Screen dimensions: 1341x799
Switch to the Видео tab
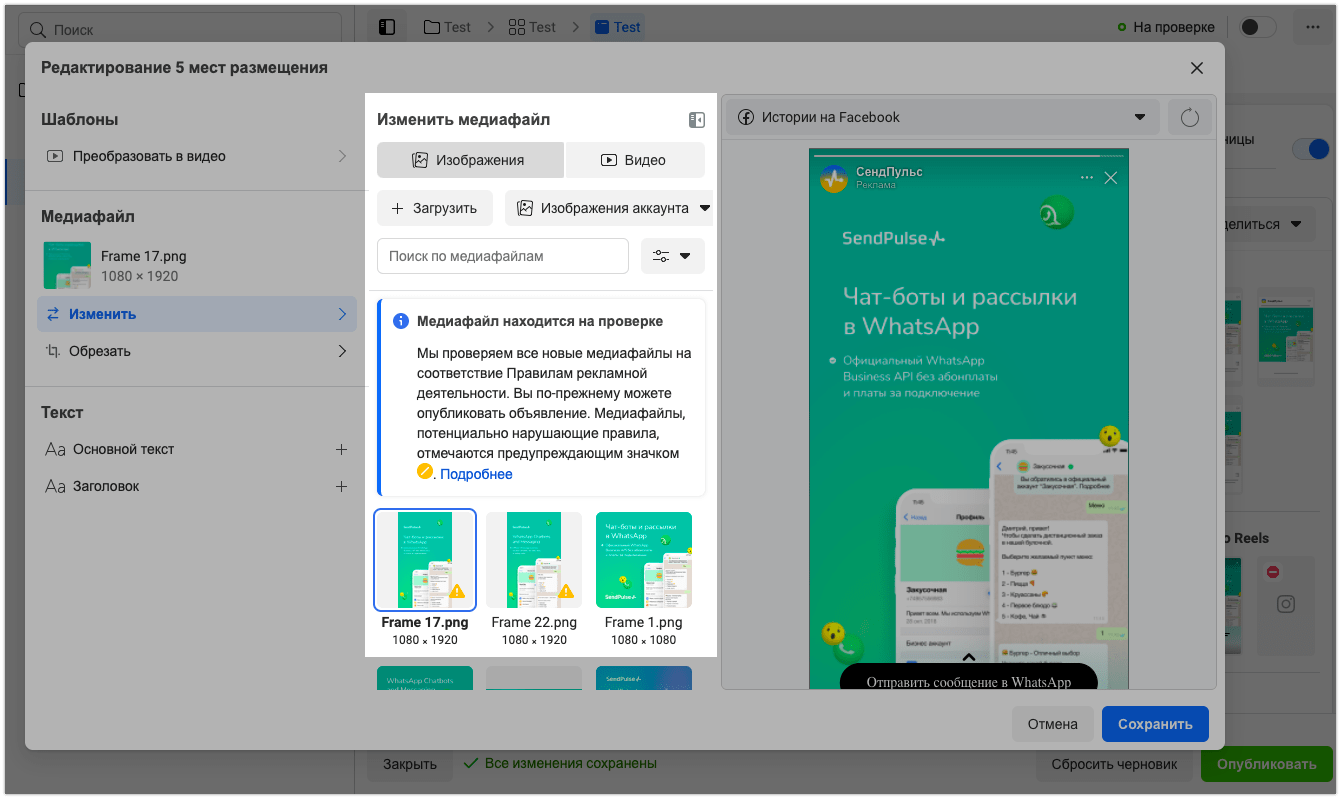(x=635, y=160)
